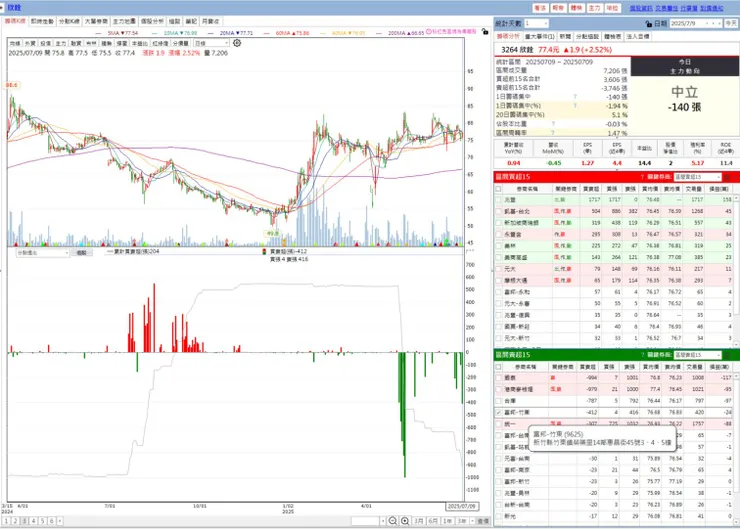
Task: Check the 凱基-台北 broker checkbox
Action: tap(498, 211)
